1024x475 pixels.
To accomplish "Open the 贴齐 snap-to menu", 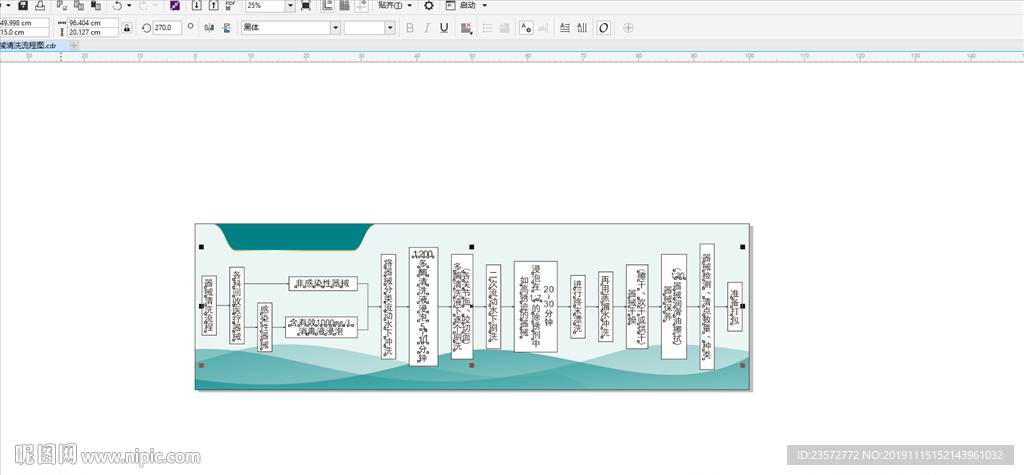I will (395, 6).
